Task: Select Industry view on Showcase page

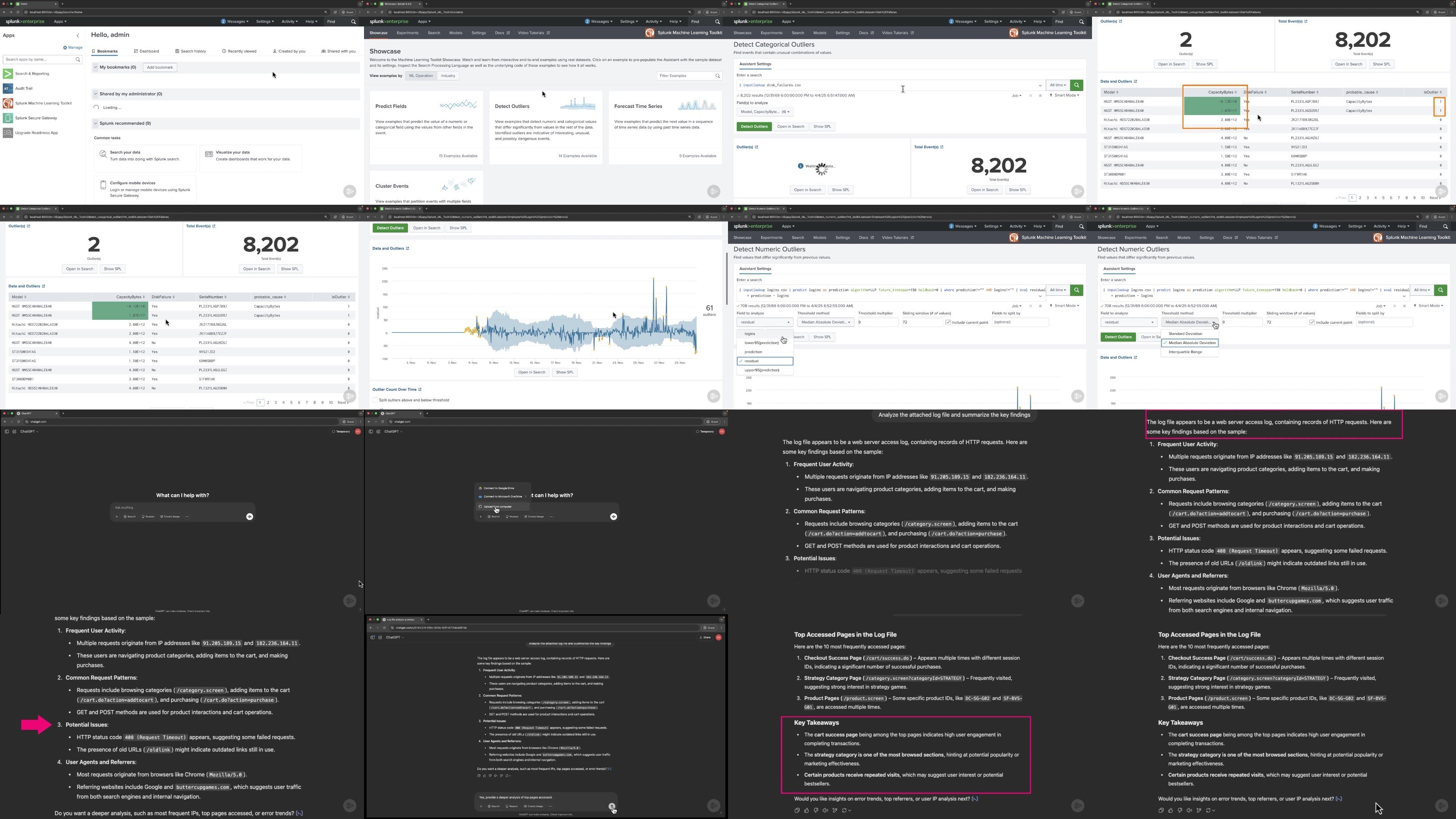Action: pos(448,76)
